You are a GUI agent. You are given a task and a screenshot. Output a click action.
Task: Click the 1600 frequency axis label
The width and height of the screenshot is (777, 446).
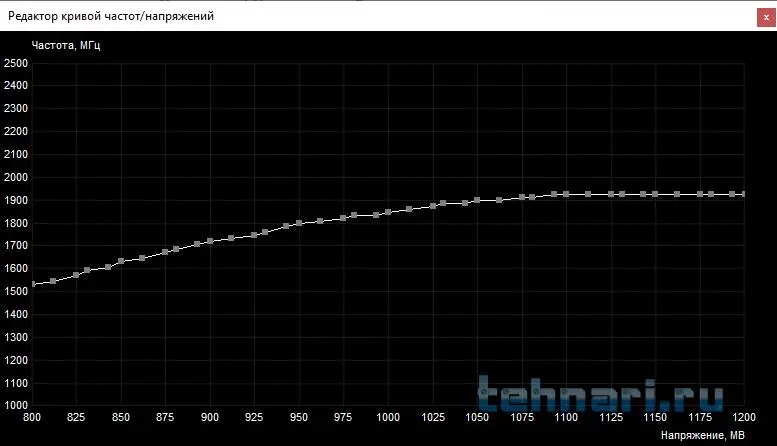pyautogui.click(x=16, y=268)
